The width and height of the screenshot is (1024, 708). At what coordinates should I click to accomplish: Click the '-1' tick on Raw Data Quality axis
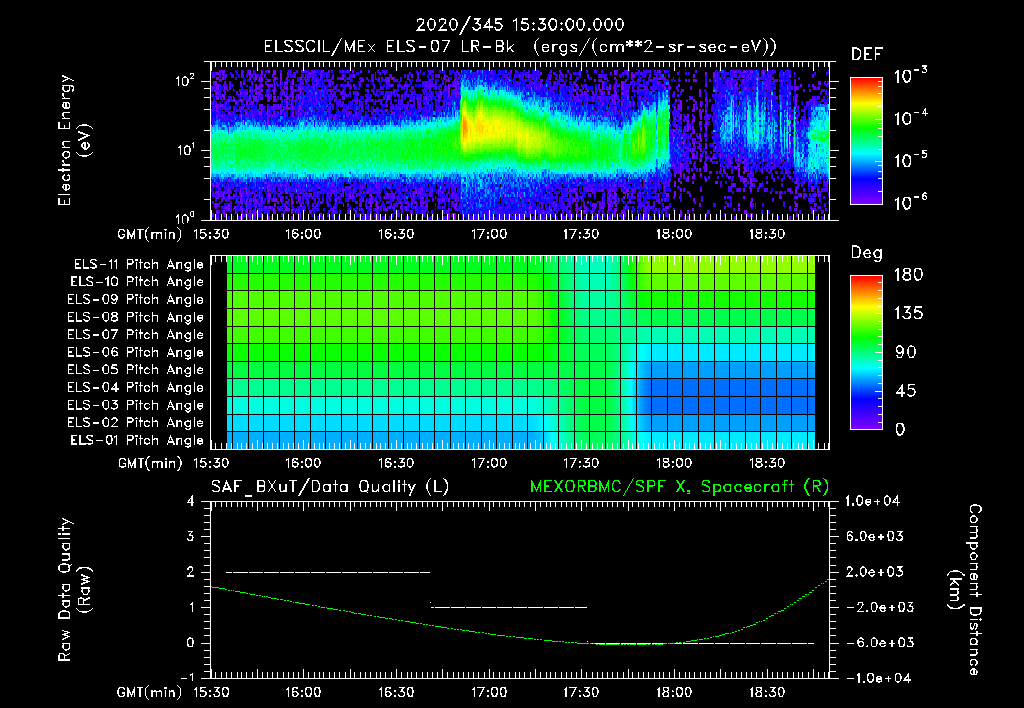[x=187, y=678]
